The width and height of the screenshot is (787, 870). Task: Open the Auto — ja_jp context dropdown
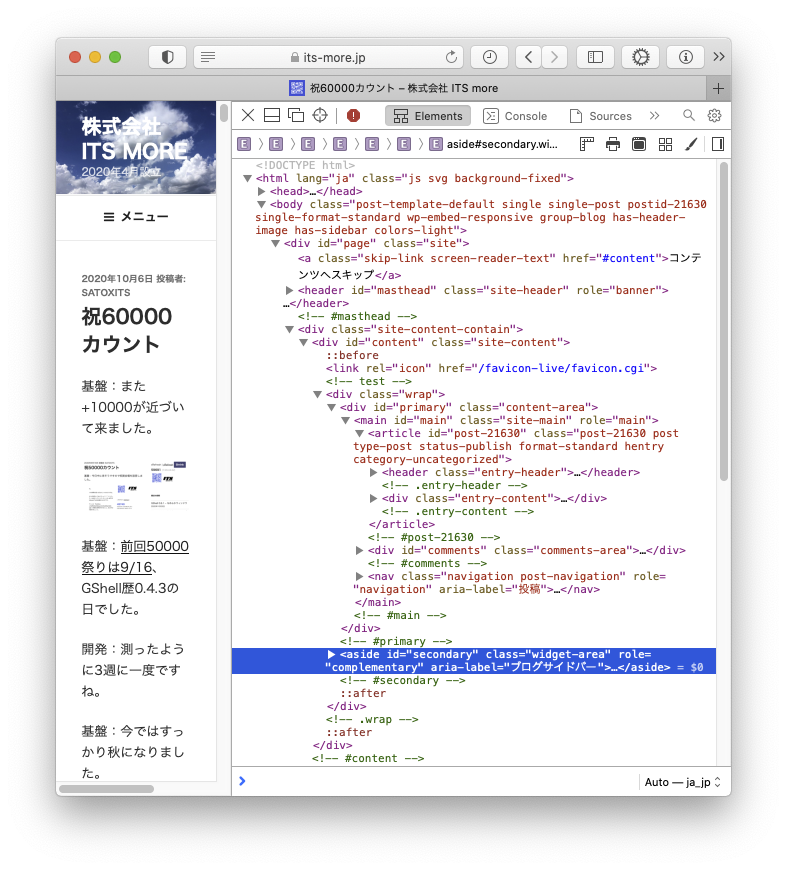point(682,782)
